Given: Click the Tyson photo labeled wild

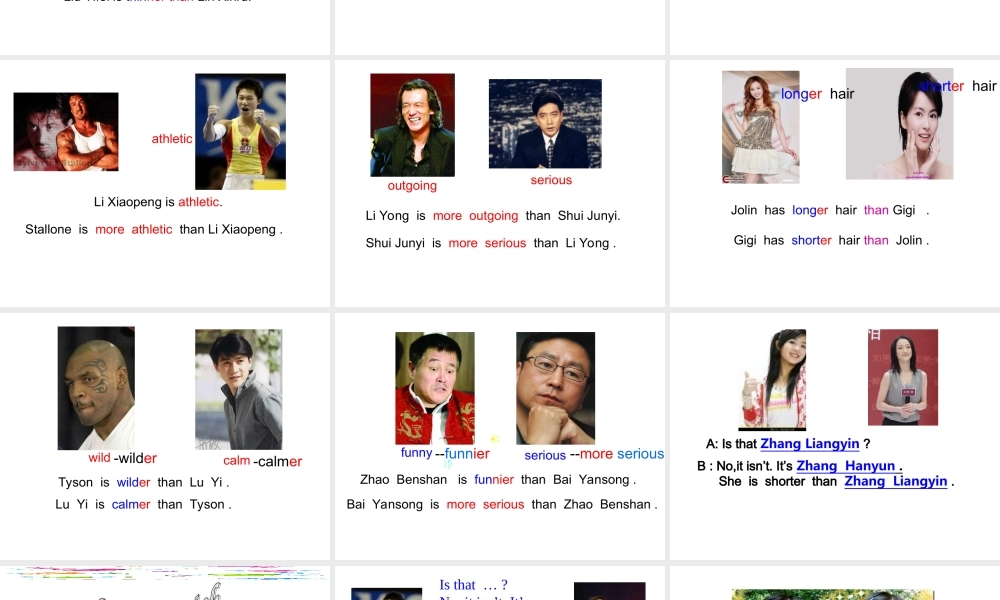Looking at the screenshot, I should [x=96, y=388].
